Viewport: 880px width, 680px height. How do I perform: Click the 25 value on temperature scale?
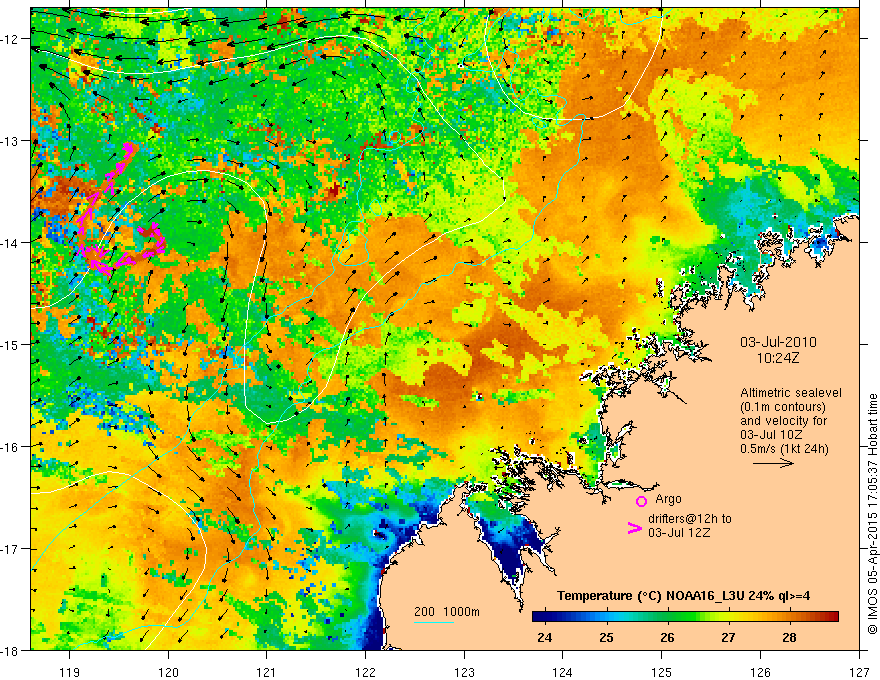[606, 637]
